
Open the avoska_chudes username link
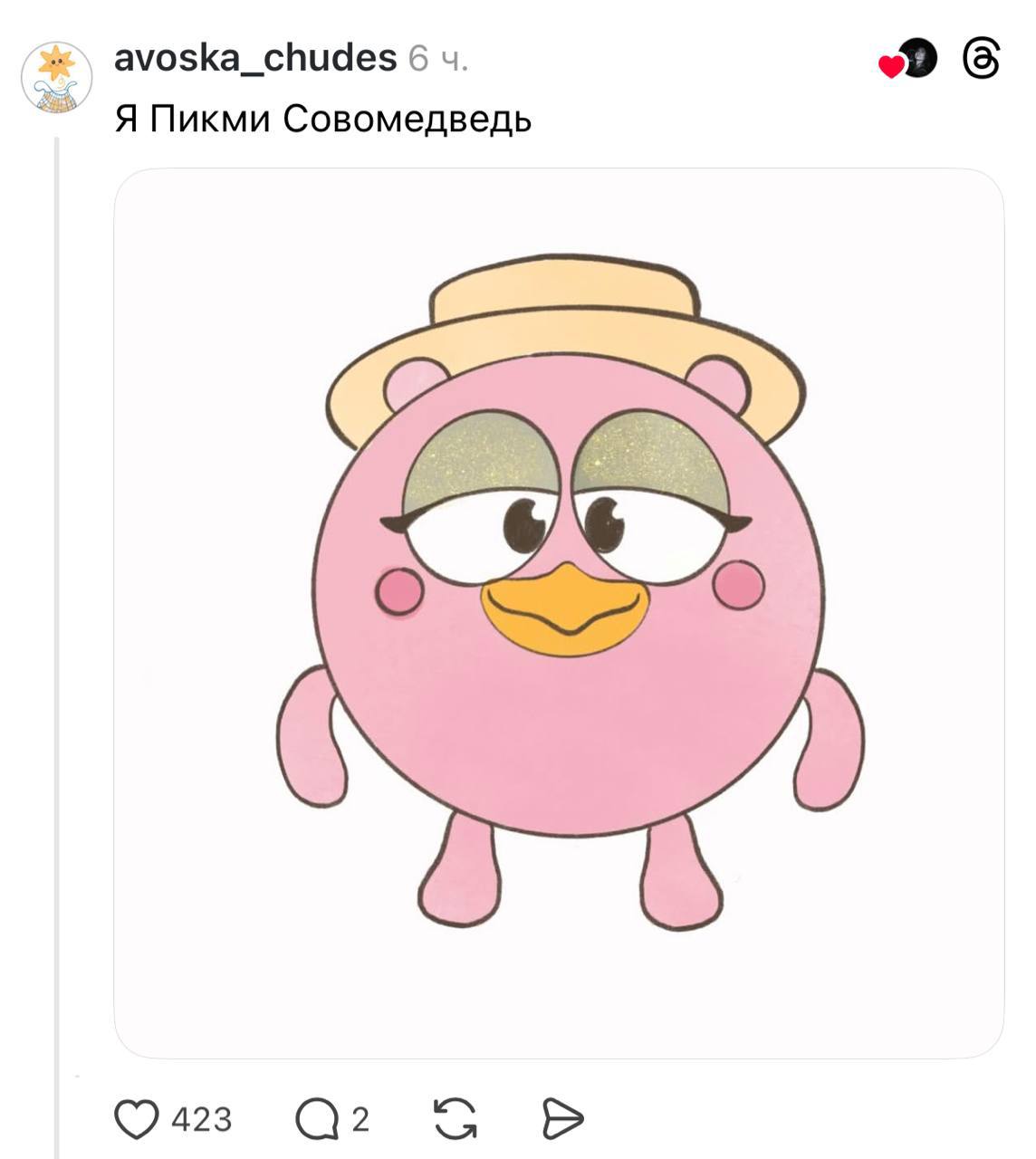coord(255,58)
